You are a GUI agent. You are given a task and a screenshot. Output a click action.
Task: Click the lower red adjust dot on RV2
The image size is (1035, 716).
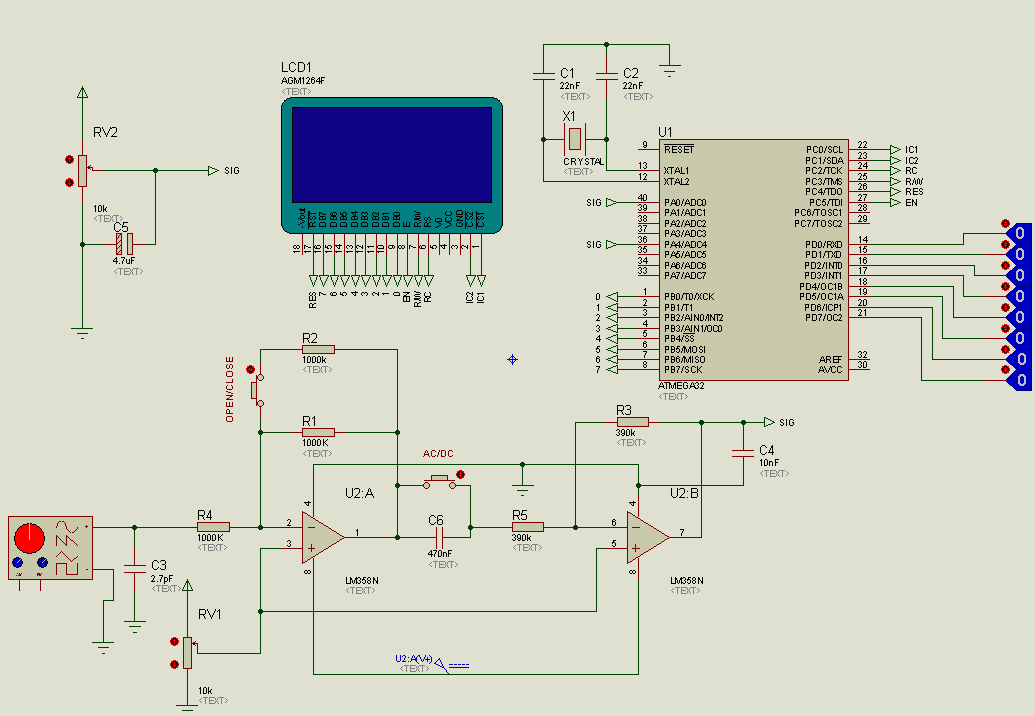69,182
